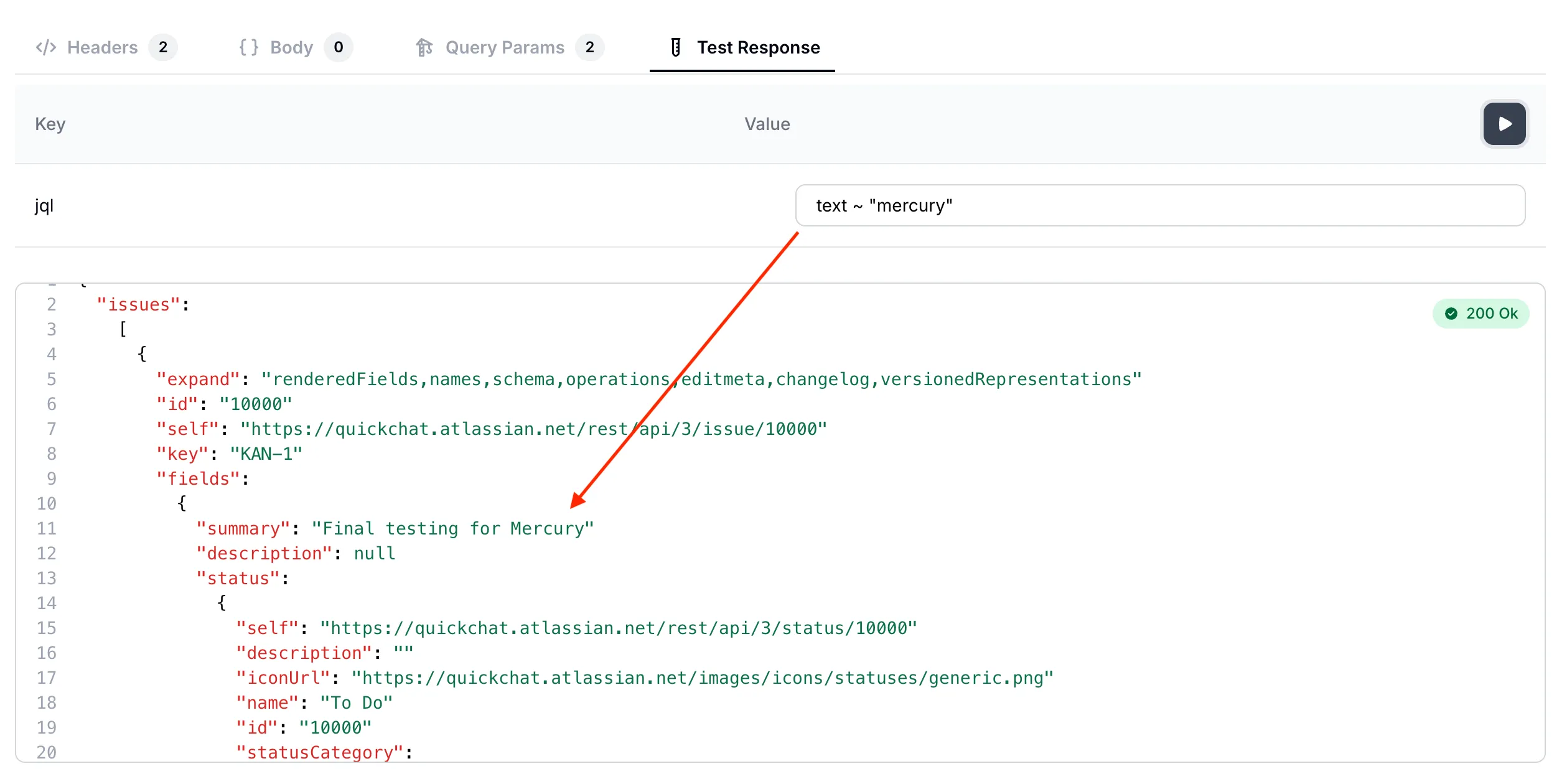This screenshot has width=1567, height=784.
Task: Click the Query Params signpost icon
Action: [x=424, y=47]
